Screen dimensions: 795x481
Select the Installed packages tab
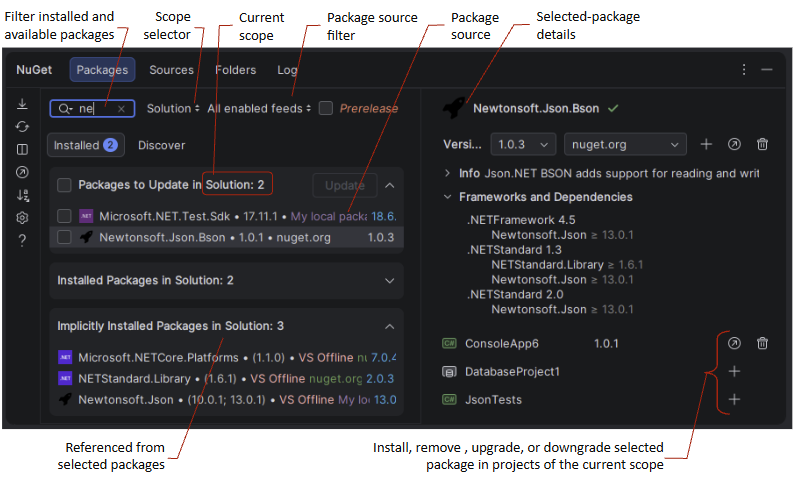[86, 145]
